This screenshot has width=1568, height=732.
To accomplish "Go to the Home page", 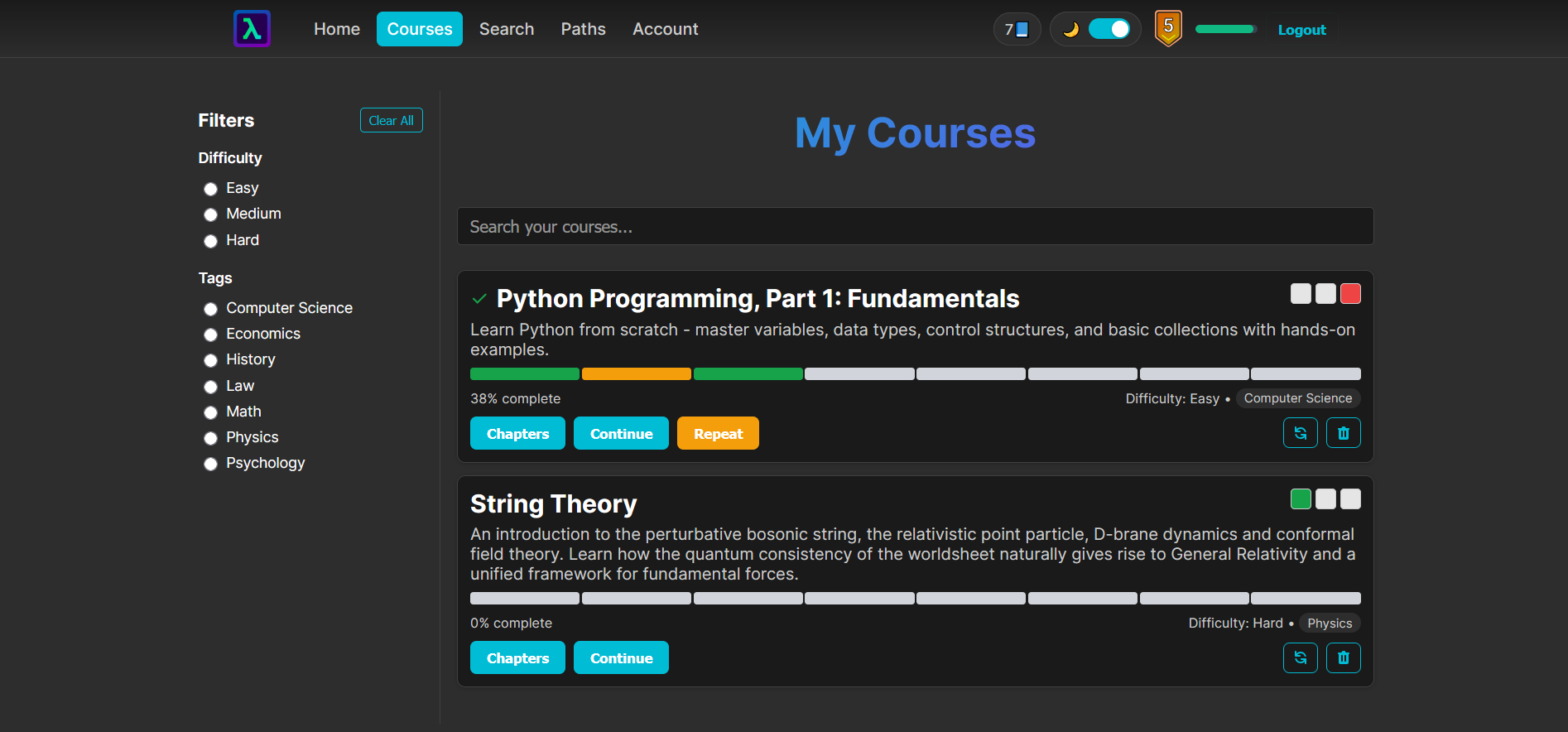I will pos(337,29).
